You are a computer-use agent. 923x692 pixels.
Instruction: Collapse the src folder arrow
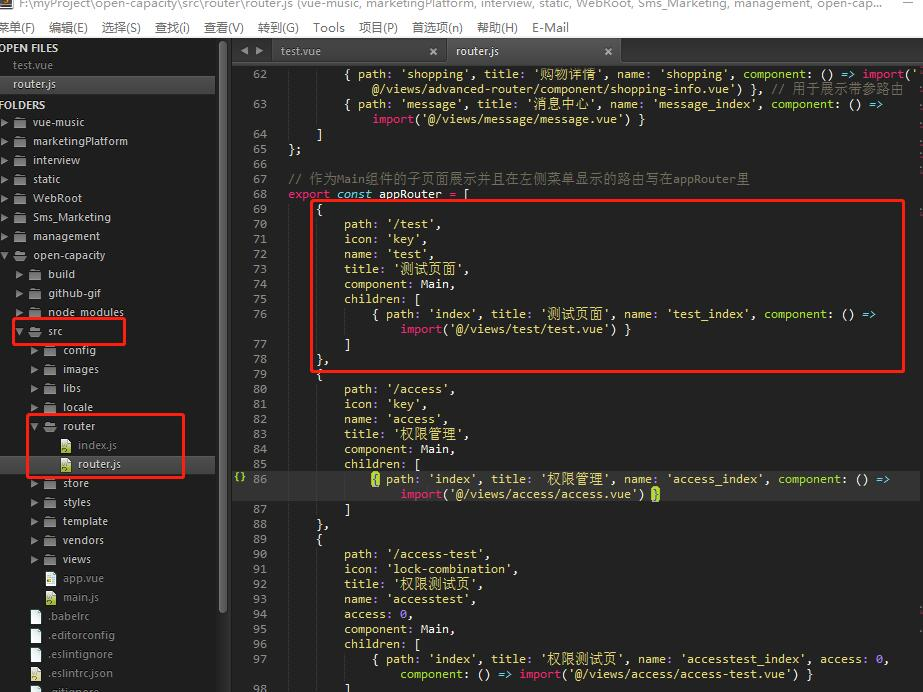[19, 331]
